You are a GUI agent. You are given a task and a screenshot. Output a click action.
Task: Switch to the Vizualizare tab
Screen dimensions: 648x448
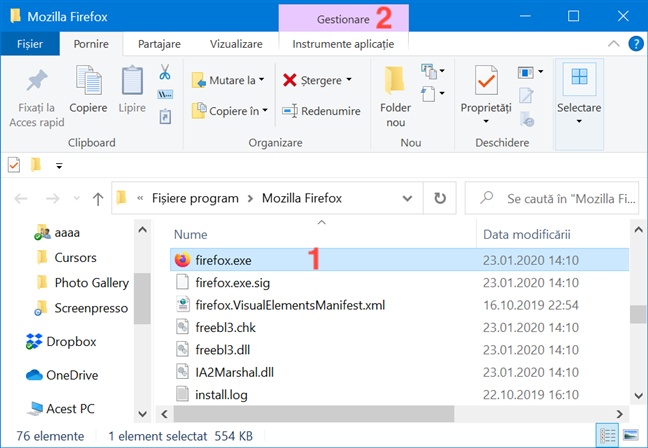point(236,44)
